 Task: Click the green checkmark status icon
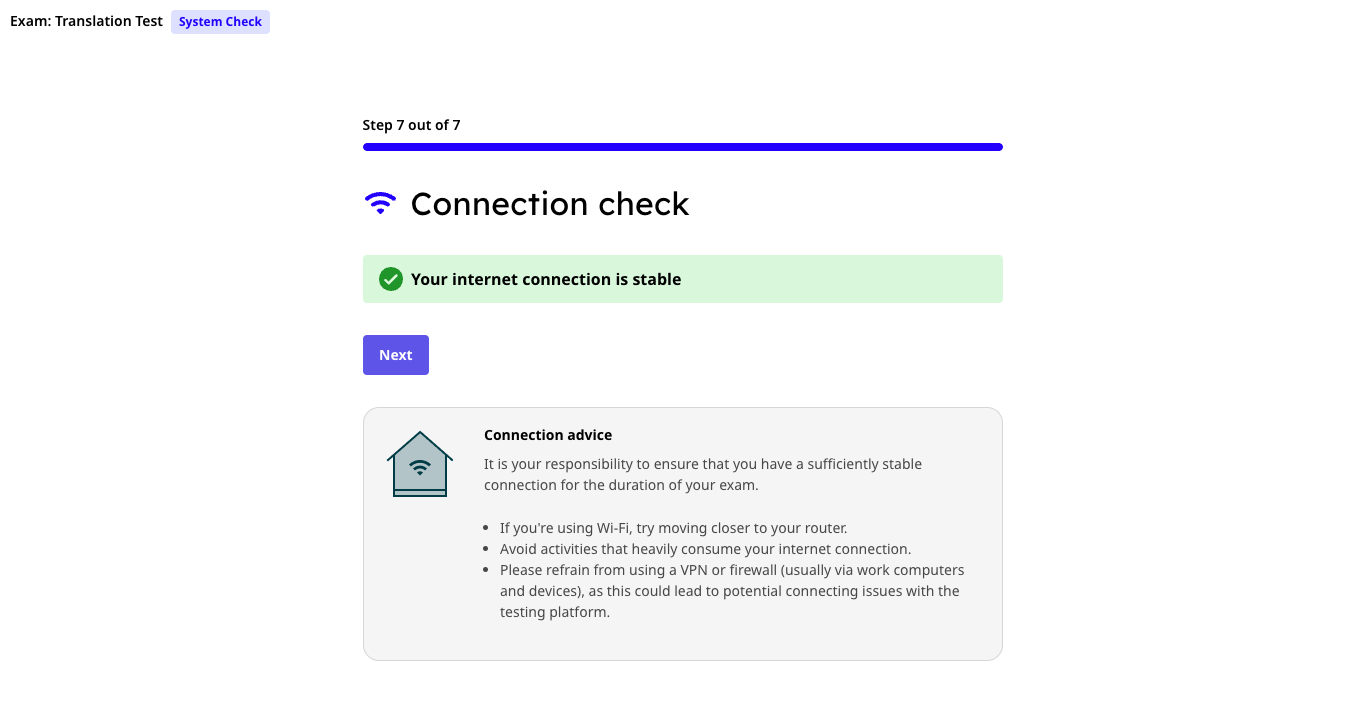tap(391, 279)
